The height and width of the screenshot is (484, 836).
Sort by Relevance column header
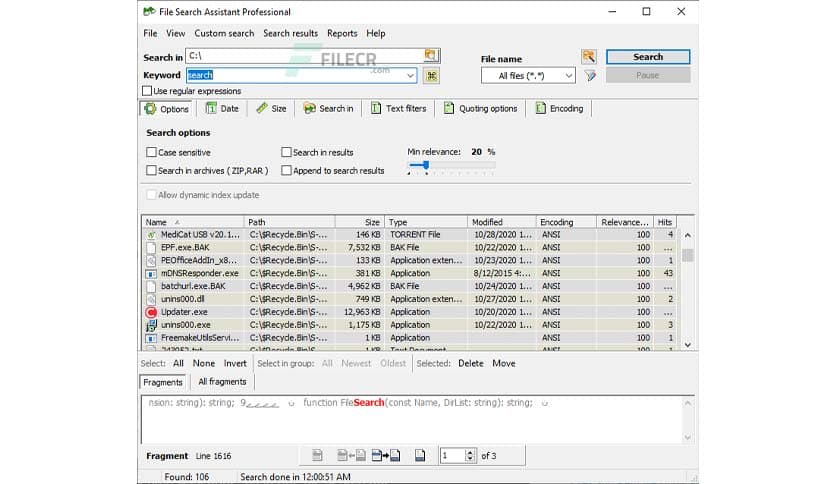(x=625, y=222)
